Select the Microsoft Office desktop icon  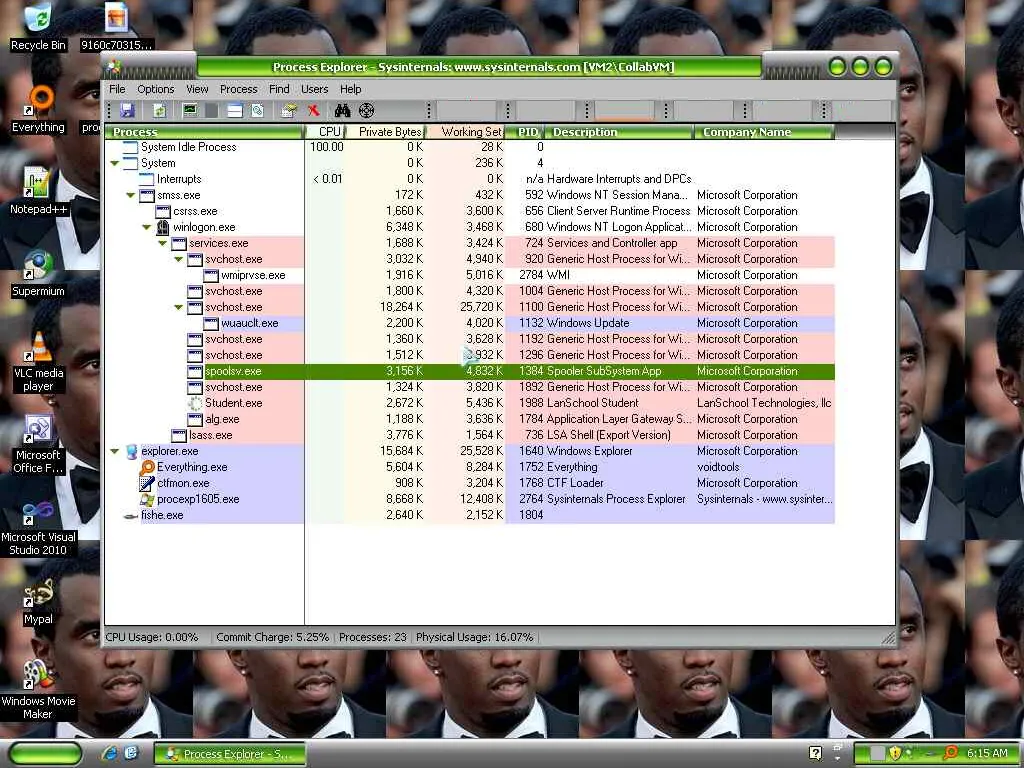[38, 444]
